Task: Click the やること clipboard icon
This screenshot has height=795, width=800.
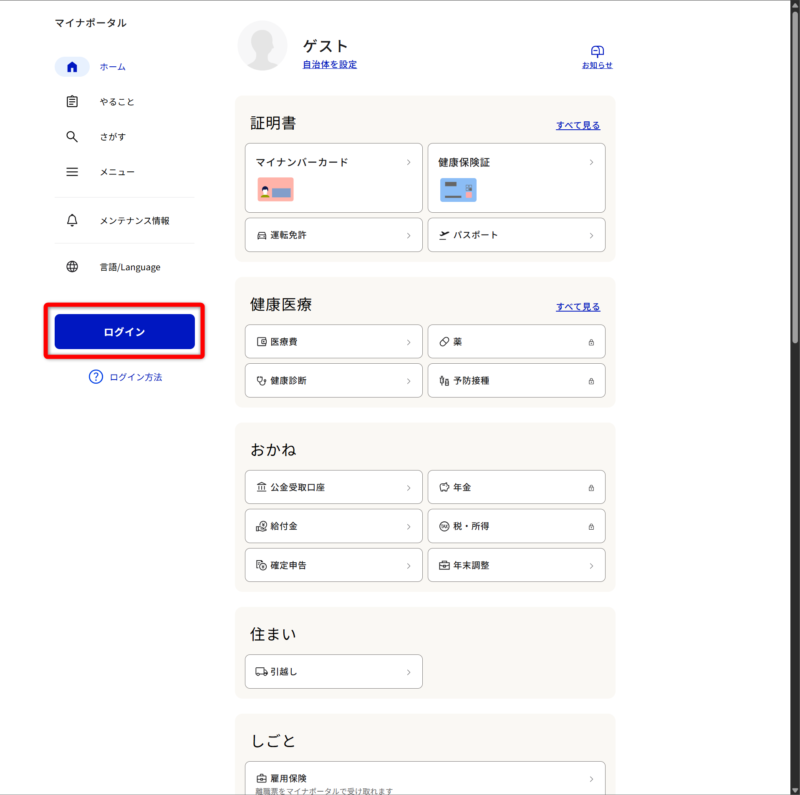Action: tap(72, 102)
